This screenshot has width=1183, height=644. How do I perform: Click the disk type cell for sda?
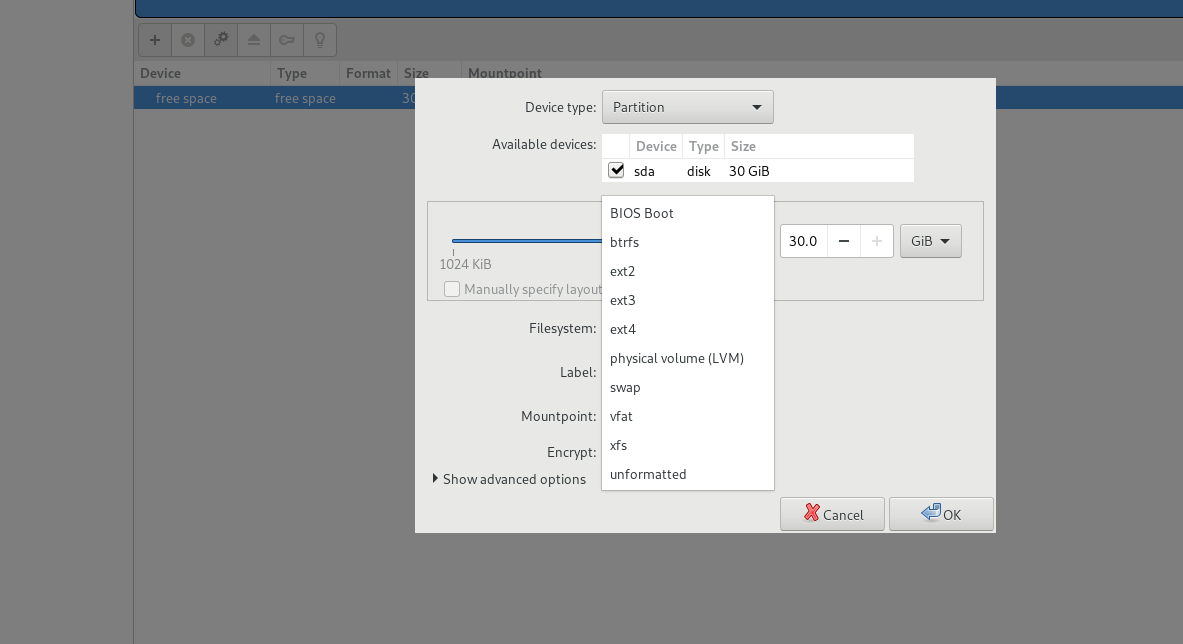(699, 171)
